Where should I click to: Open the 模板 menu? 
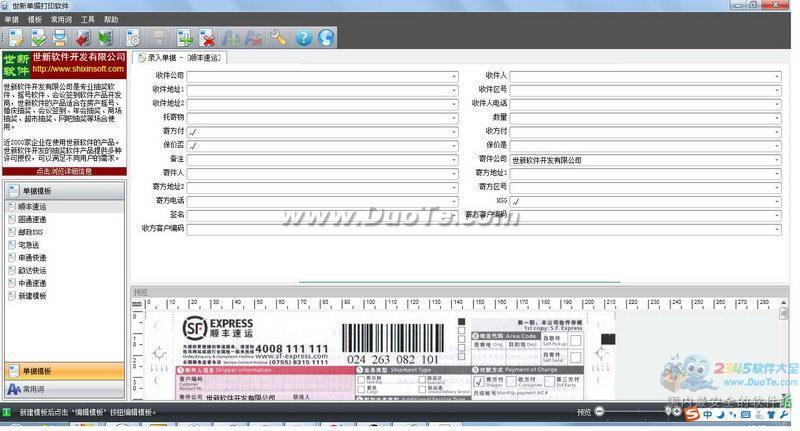coord(35,19)
